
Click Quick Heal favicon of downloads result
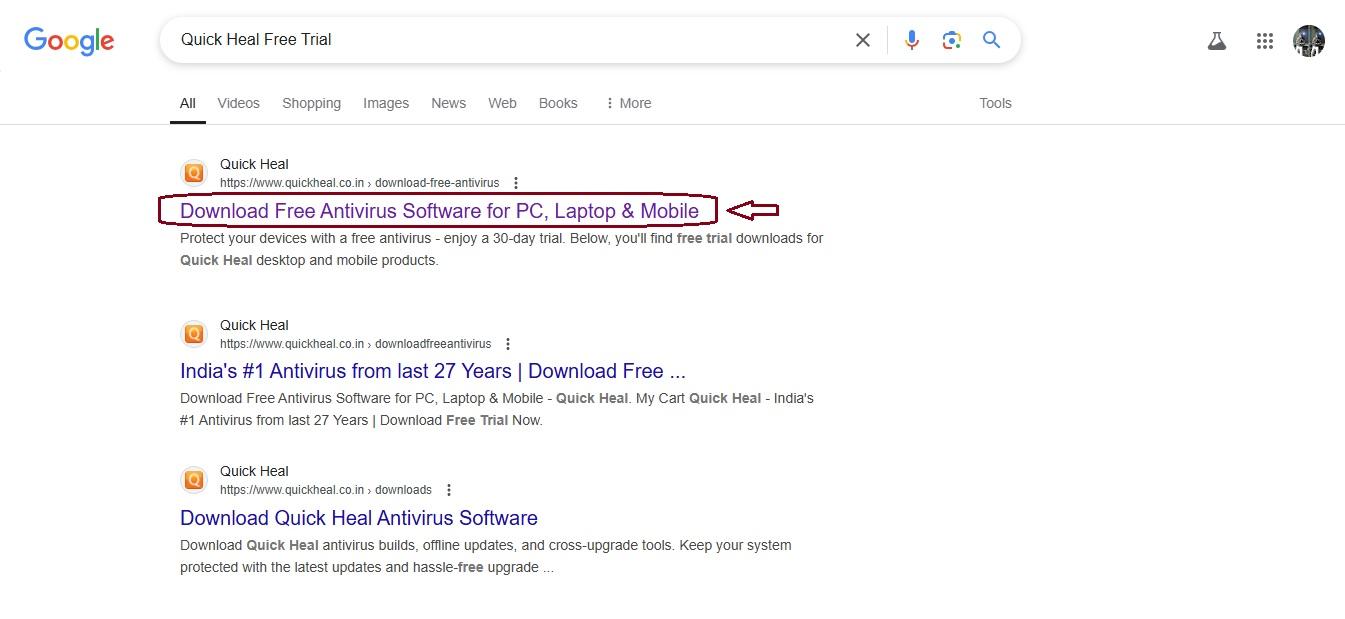(194, 480)
